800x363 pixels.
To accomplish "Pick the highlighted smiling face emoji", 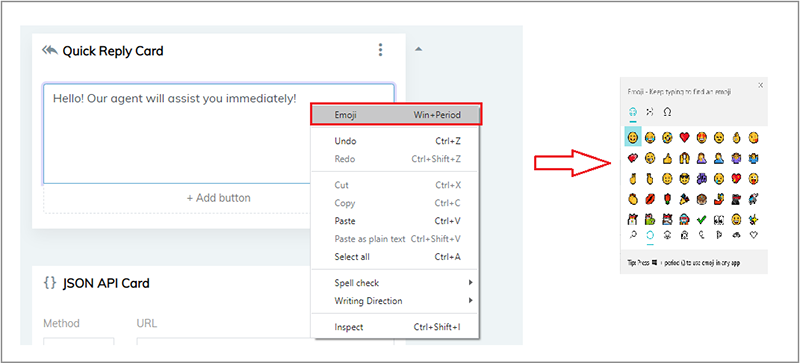I will click(633, 137).
